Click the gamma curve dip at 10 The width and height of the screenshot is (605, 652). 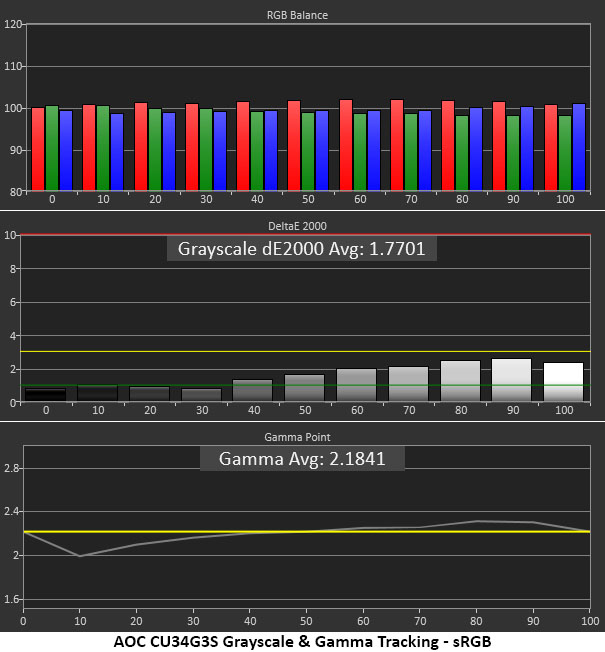(80, 556)
